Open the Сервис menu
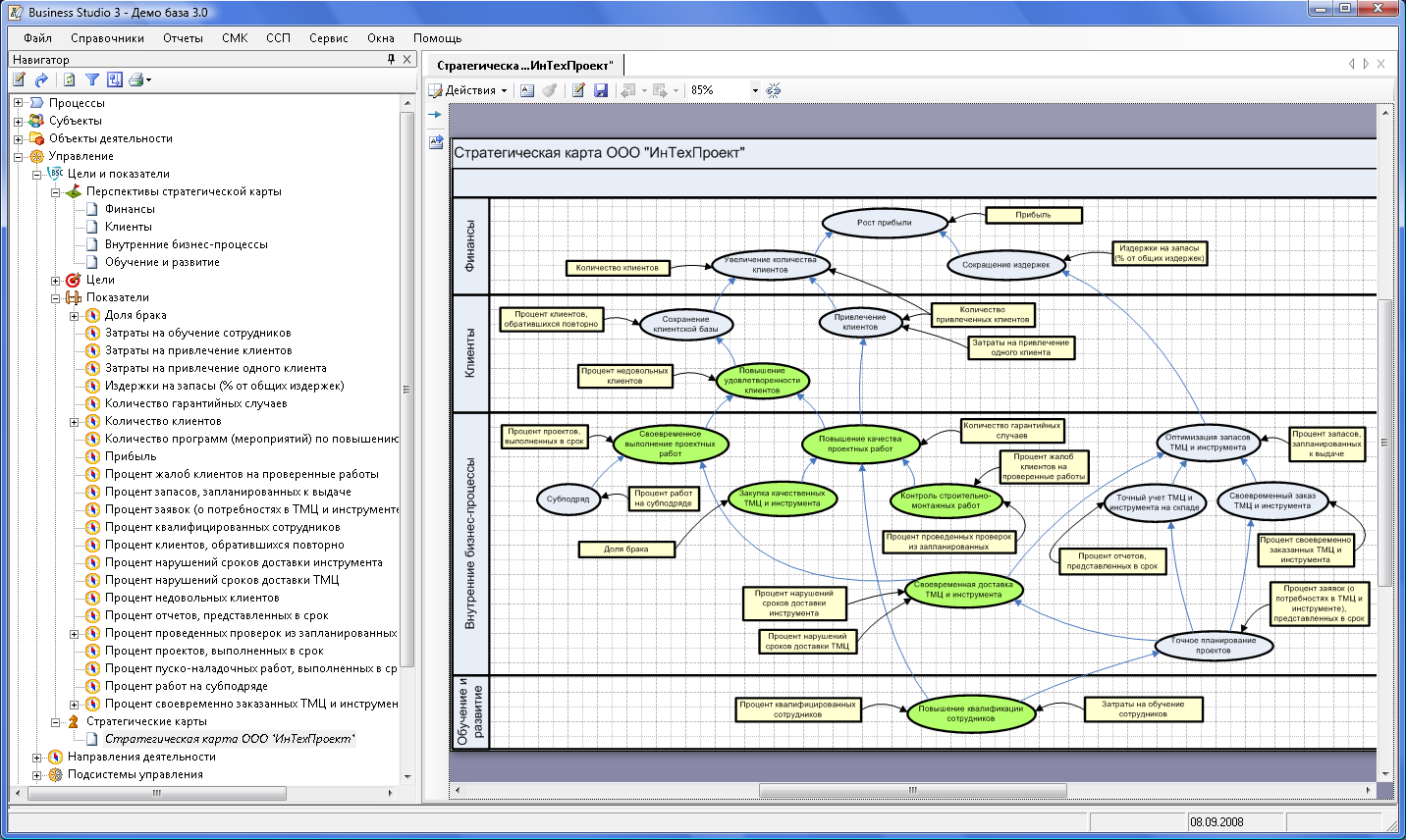Viewport: 1406px width, 840px height. coord(328,38)
